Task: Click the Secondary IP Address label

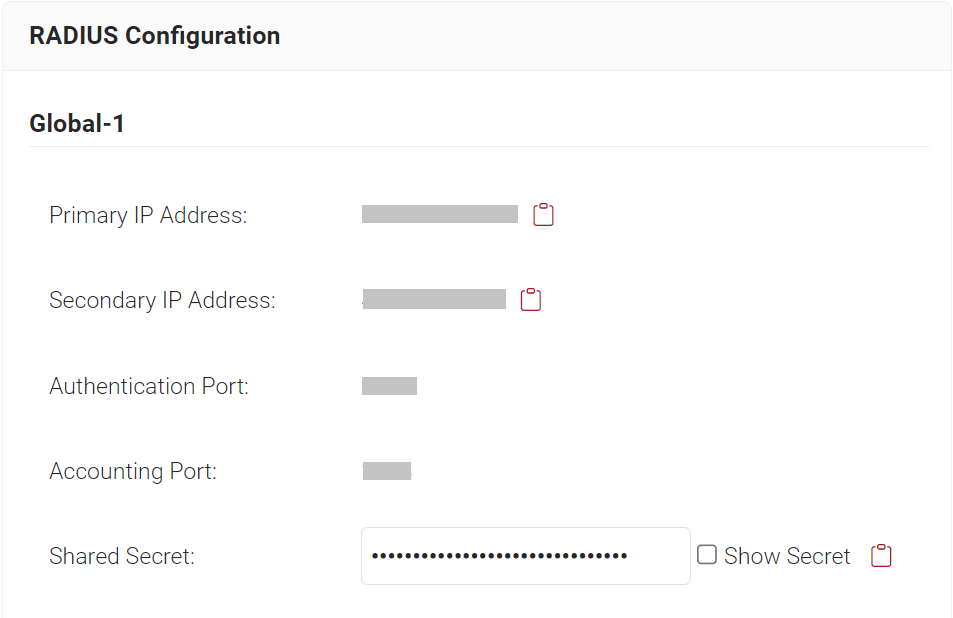Action: tap(162, 300)
